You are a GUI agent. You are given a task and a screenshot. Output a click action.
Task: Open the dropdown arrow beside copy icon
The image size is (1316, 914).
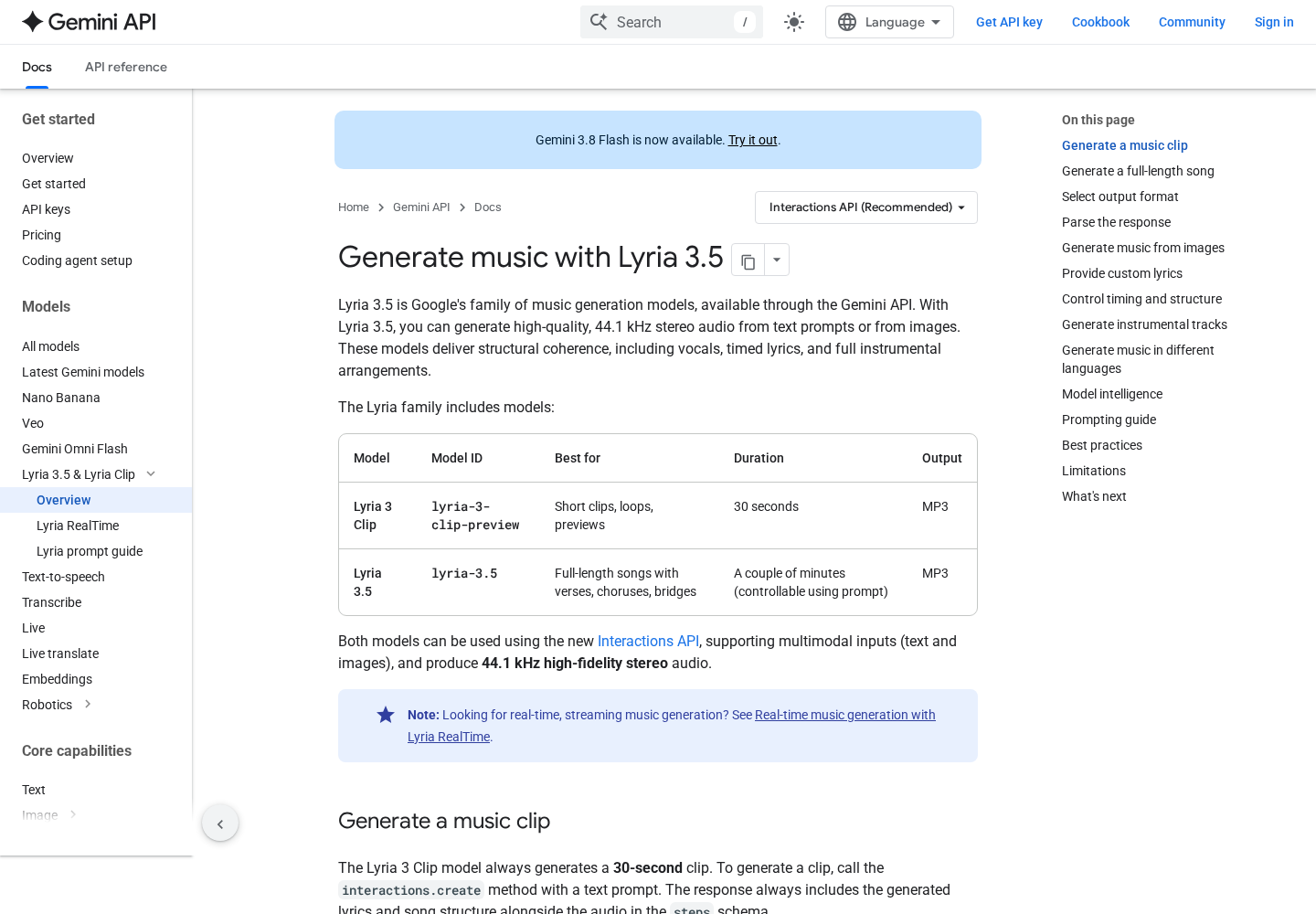[777, 260]
